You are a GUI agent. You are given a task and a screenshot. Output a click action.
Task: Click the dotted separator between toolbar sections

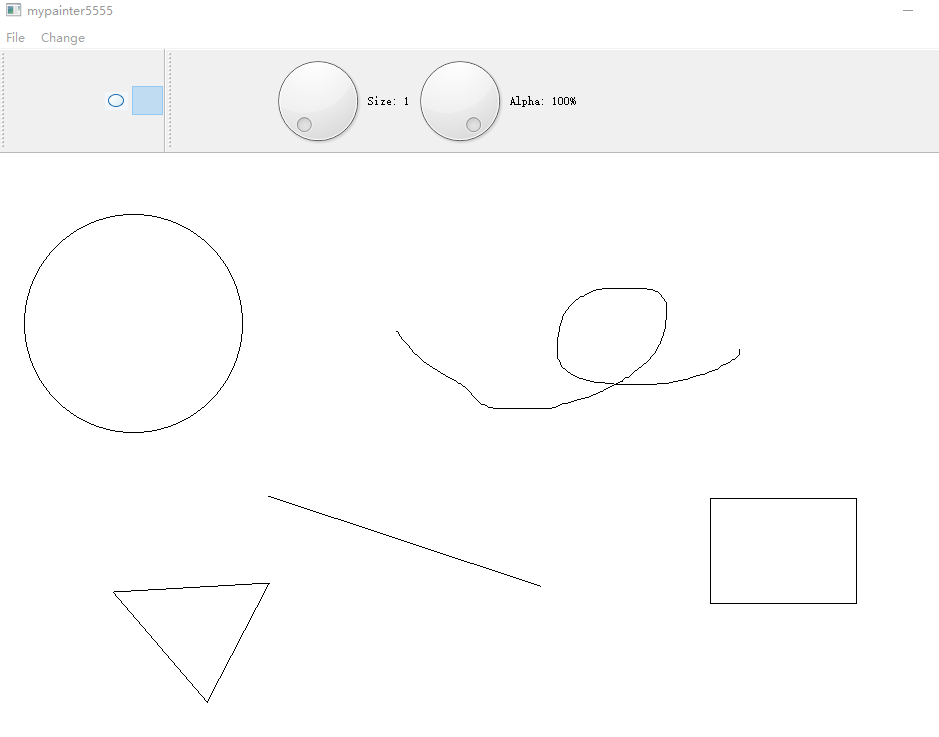(x=168, y=100)
